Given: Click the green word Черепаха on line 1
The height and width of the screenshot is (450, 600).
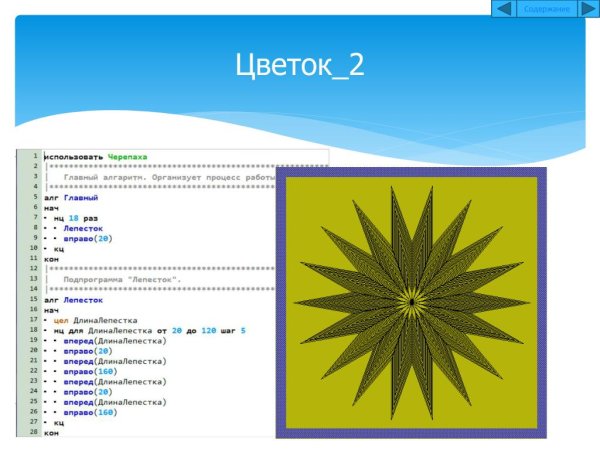Looking at the screenshot, I should [127, 157].
